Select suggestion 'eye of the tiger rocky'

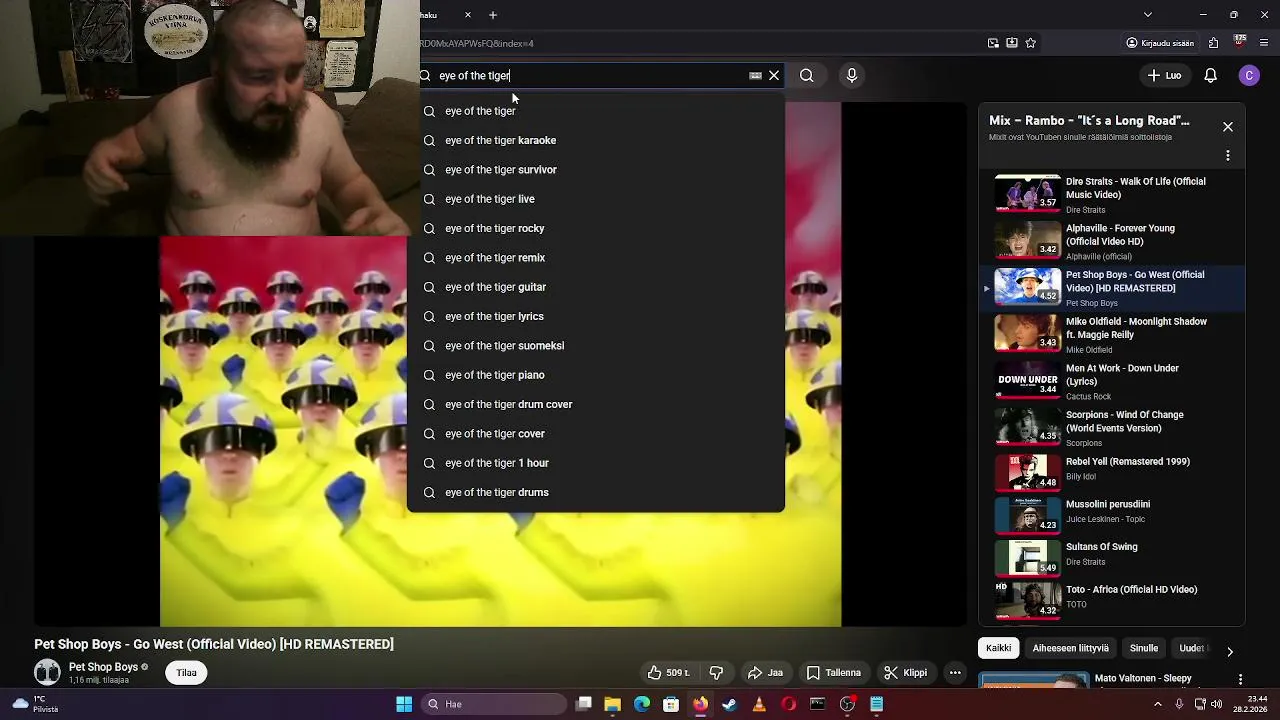[x=595, y=228]
